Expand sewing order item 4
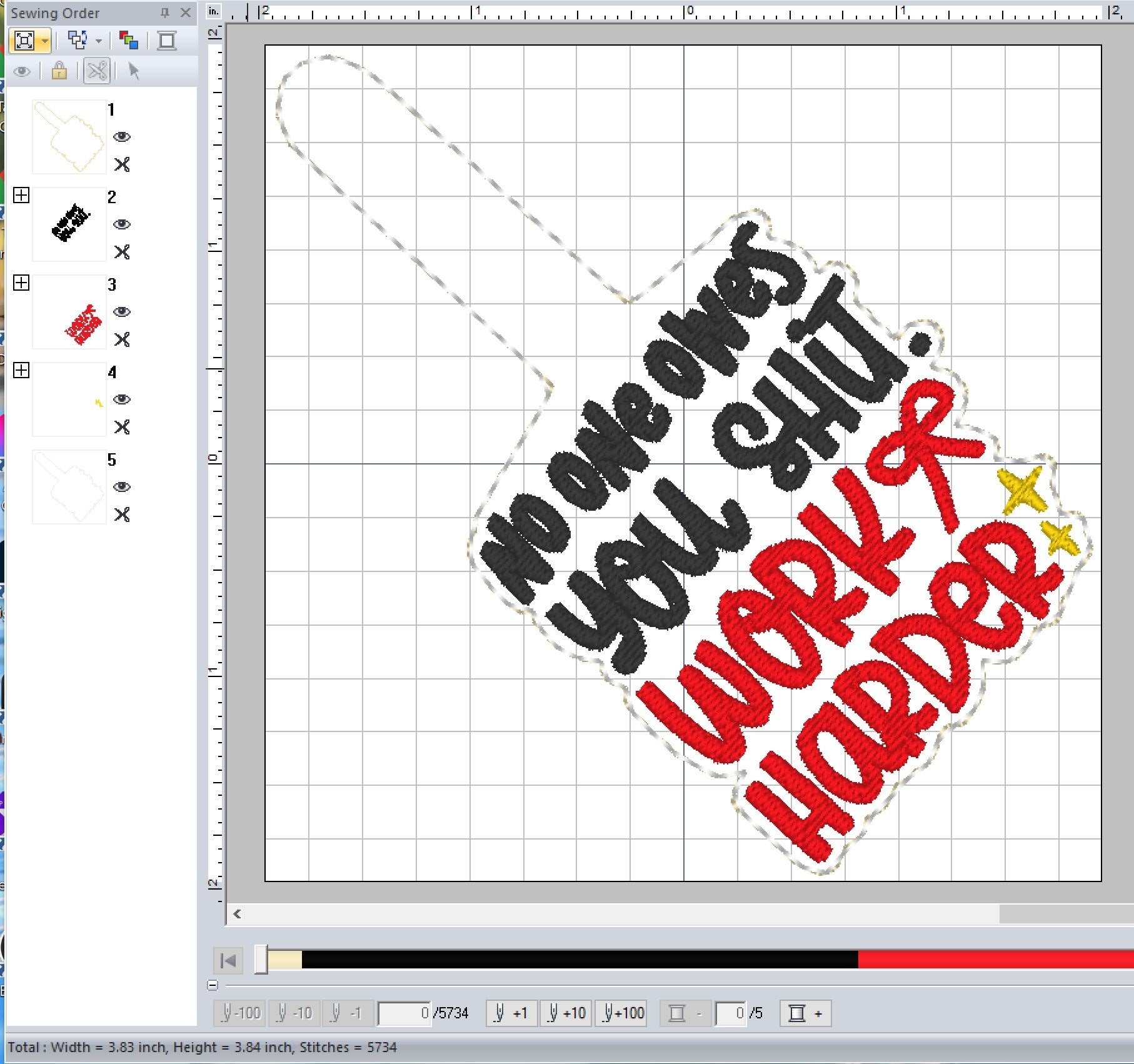 [x=21, y=370]
